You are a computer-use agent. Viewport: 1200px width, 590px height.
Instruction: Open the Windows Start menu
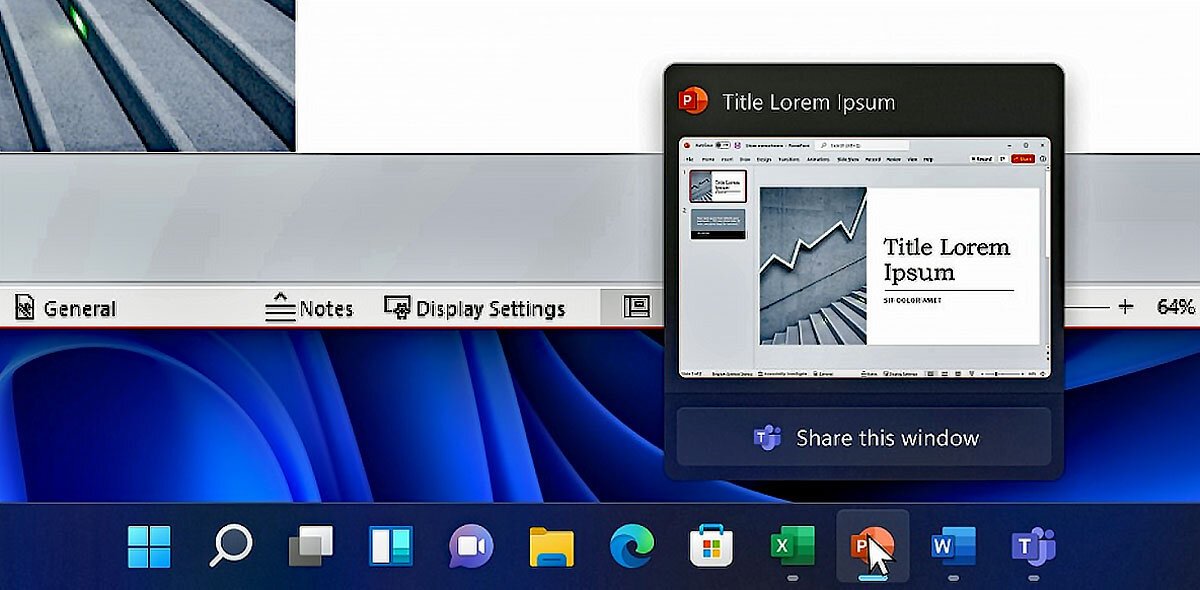pyautogui.click(x=149, y=547)
